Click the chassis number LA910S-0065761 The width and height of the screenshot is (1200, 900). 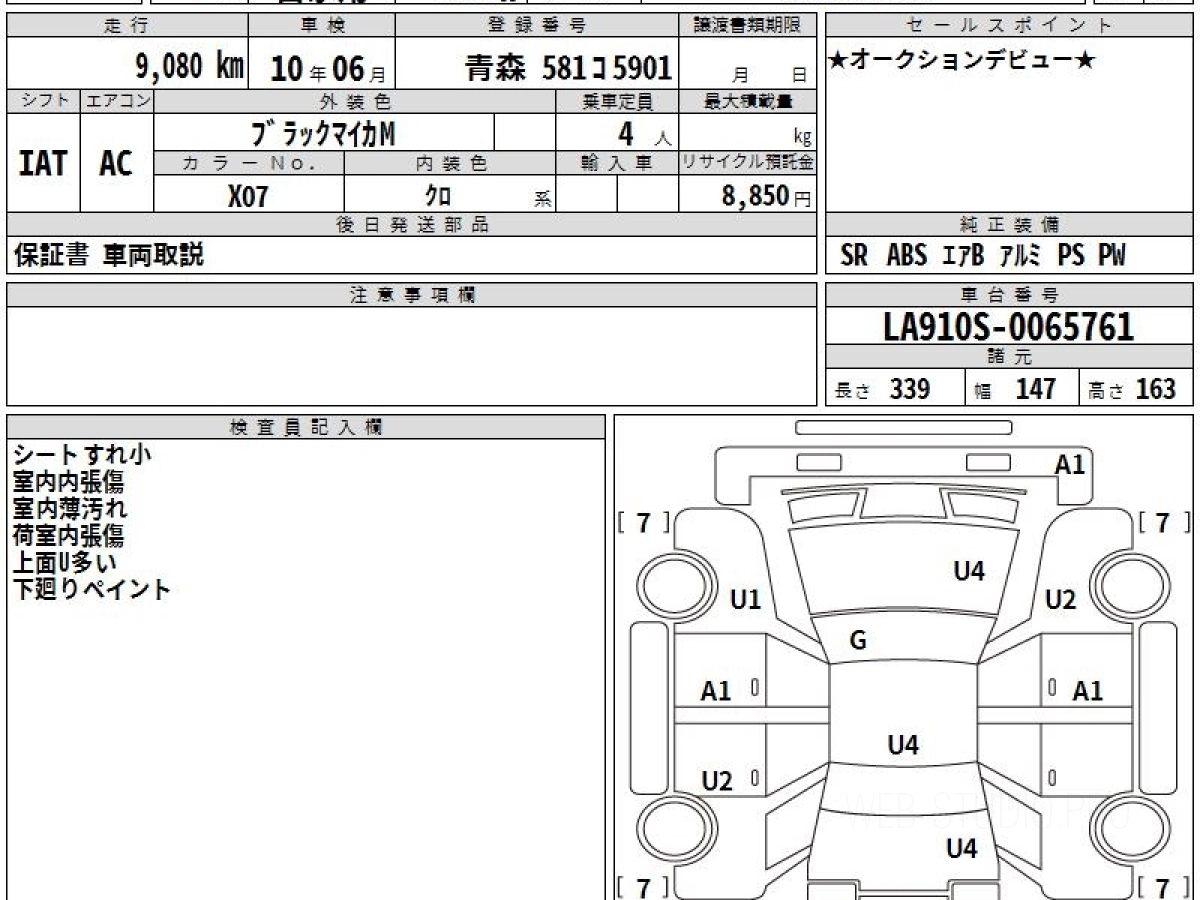[1009, 326]
